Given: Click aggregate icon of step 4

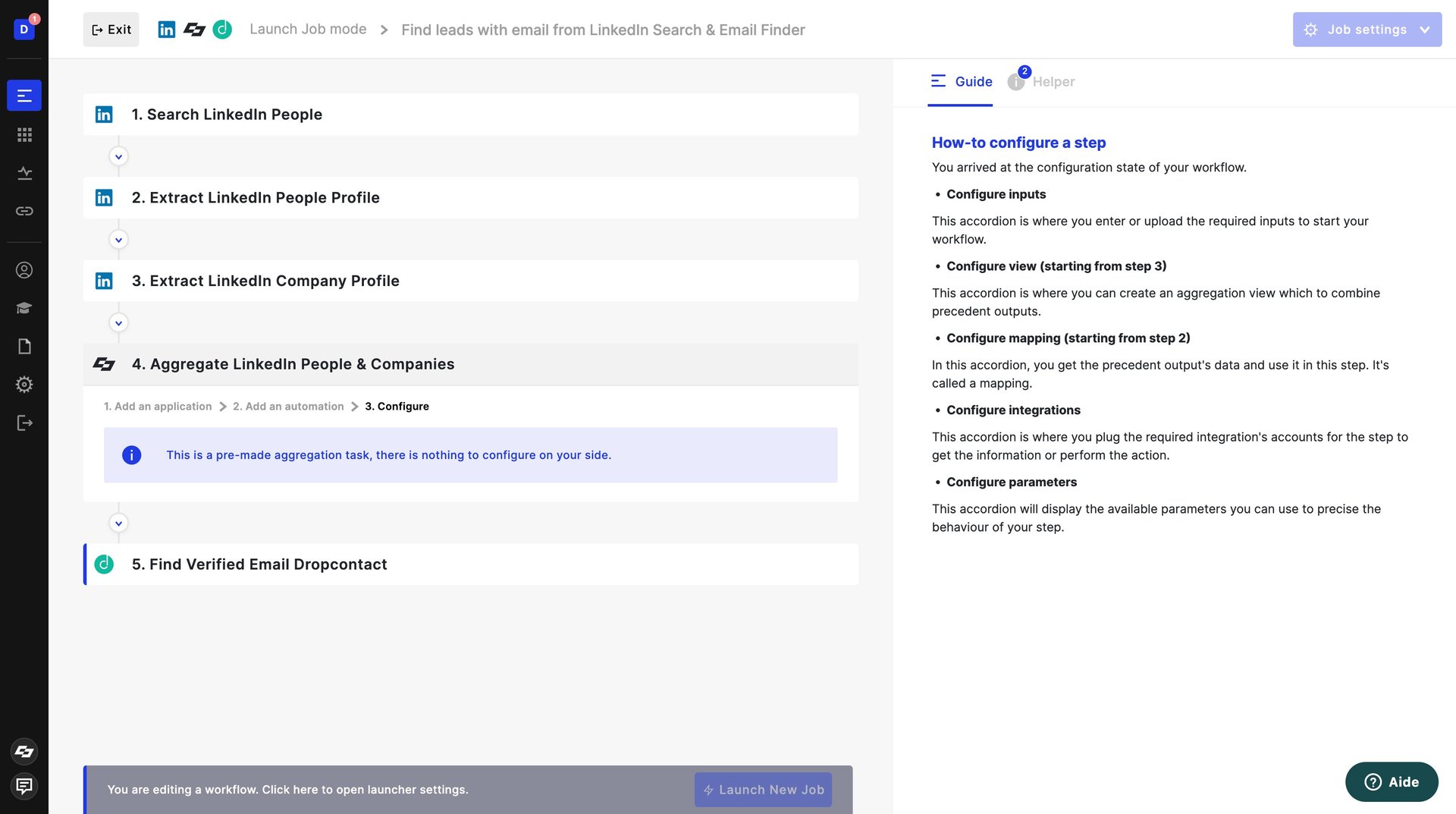Looking at the screenshot, I should pos(104,364).
